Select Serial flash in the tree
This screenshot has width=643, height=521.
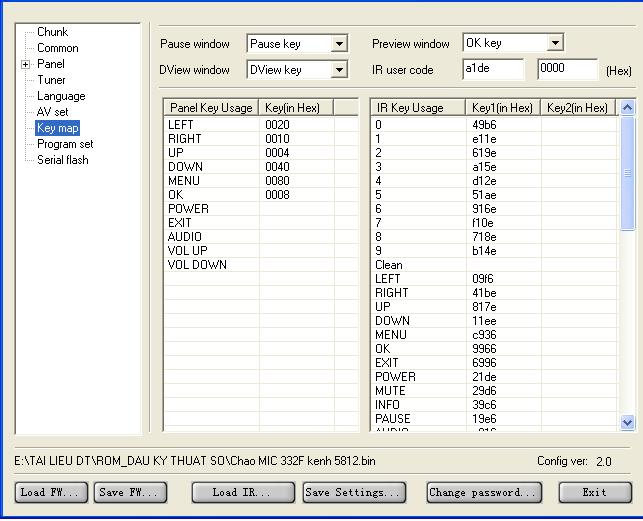coord(62,160)
